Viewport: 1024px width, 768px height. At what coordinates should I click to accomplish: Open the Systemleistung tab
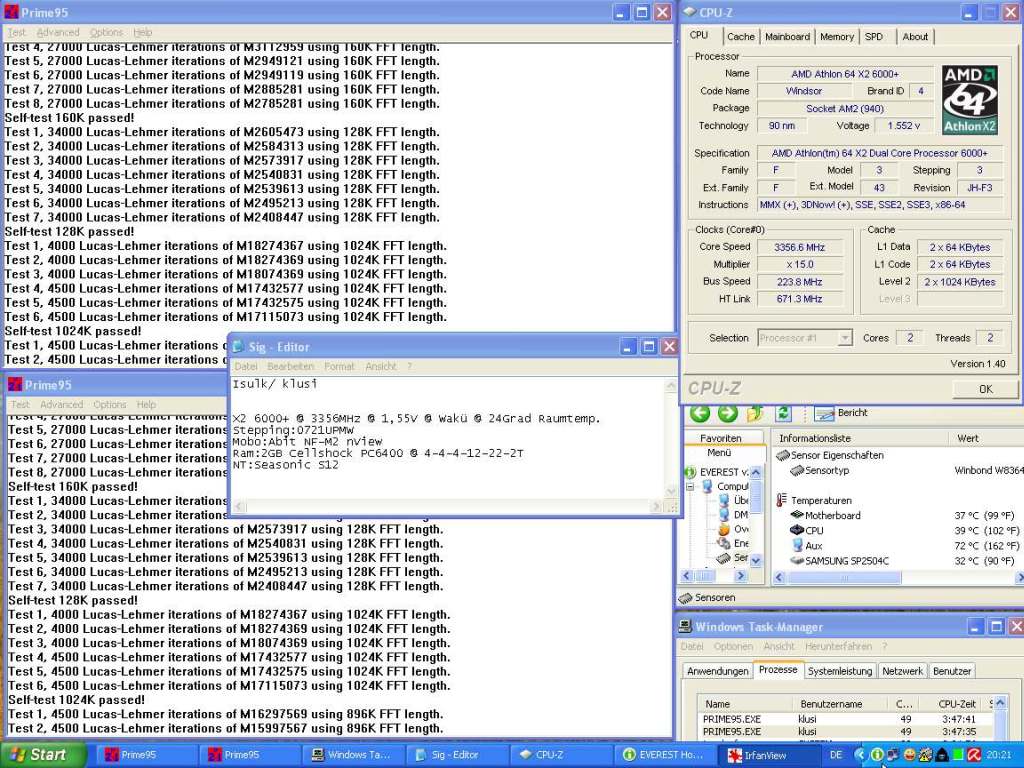pos(840,671)
